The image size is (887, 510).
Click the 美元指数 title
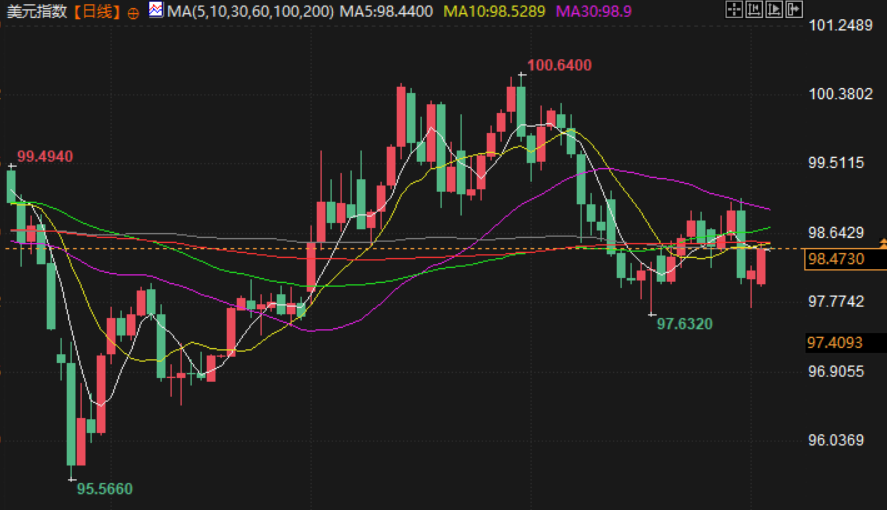(37, 11)
